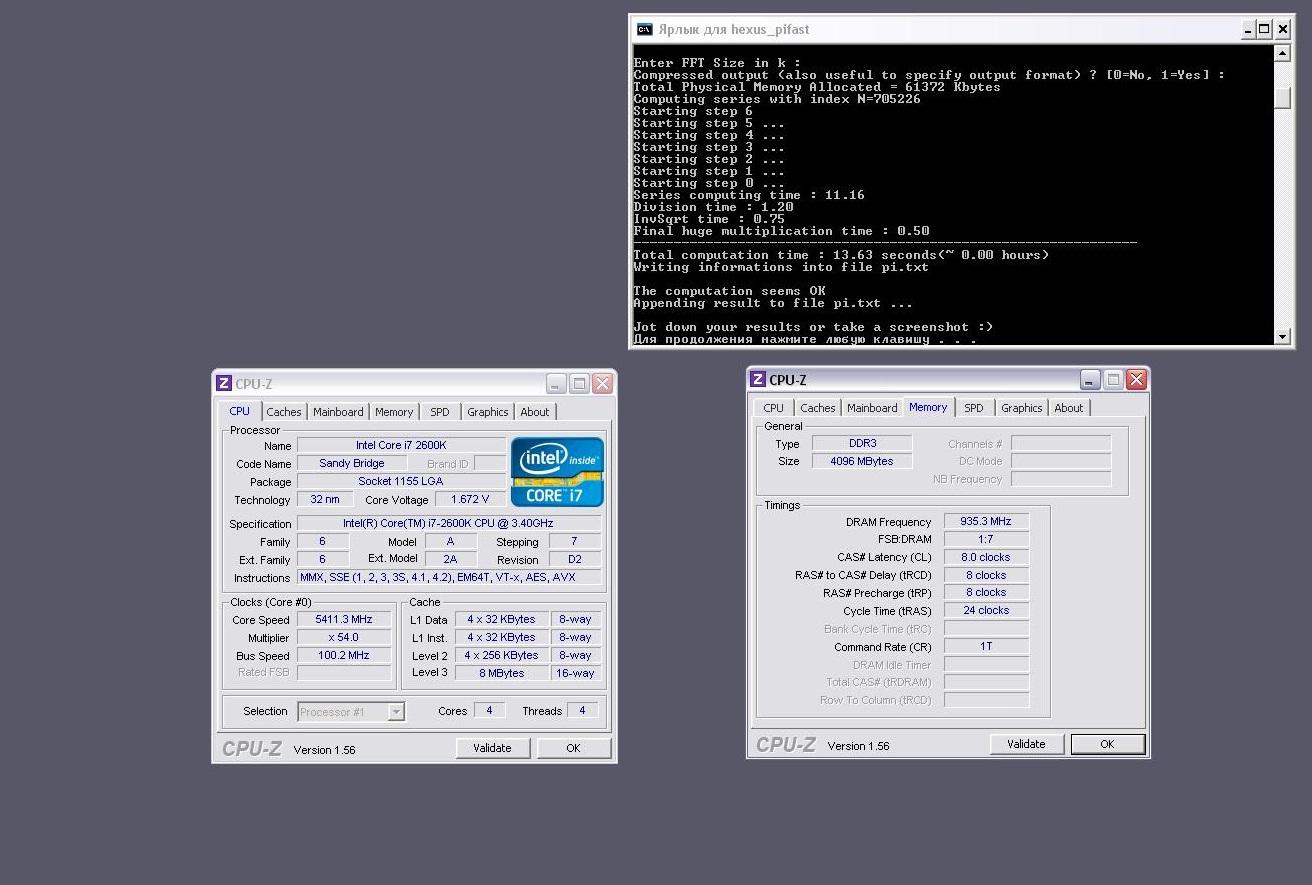Minimize the Memory CPU-Z window
This screenshot has height=885, width=1312.
1090,380
